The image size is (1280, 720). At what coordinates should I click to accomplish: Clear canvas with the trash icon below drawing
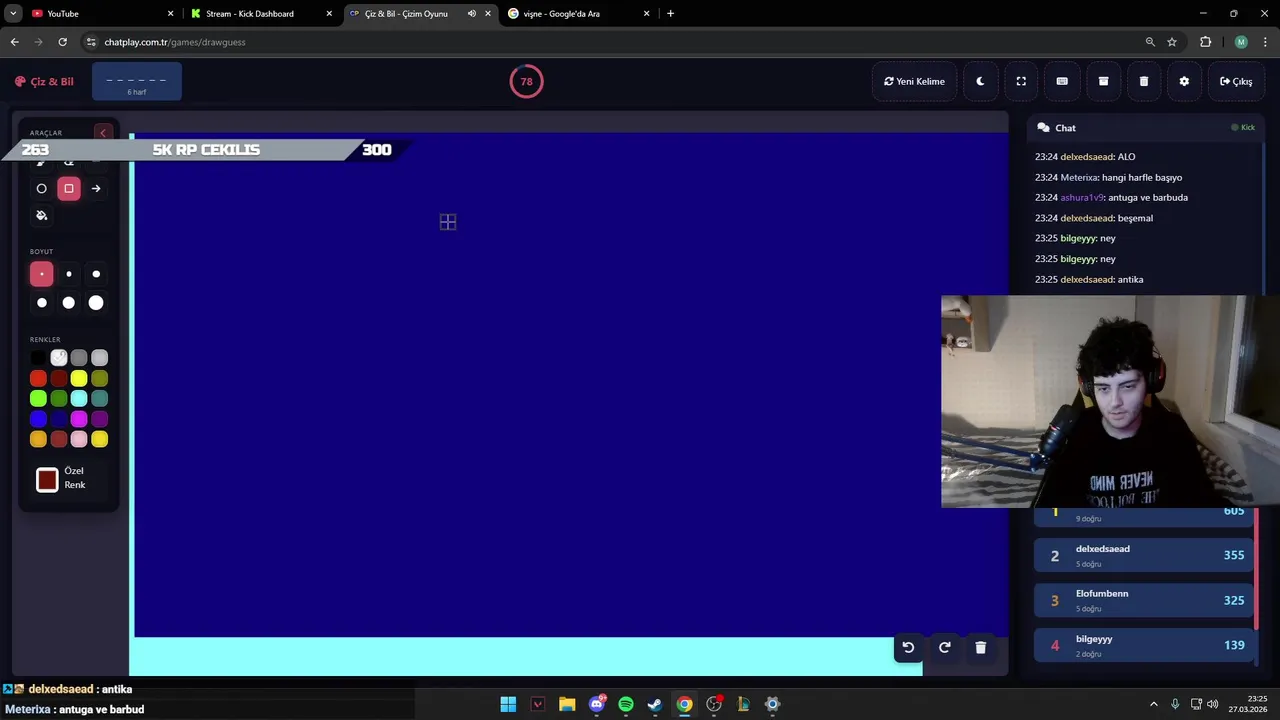(x=980, y=647)
